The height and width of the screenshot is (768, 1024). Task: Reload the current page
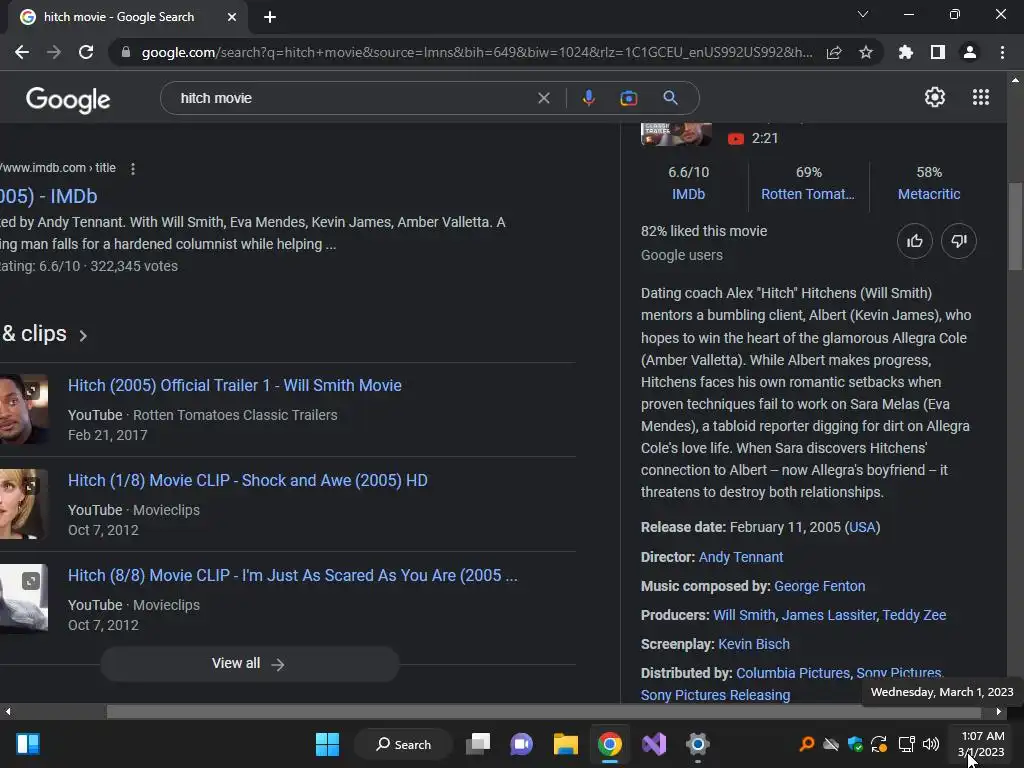tap(86, 52)
